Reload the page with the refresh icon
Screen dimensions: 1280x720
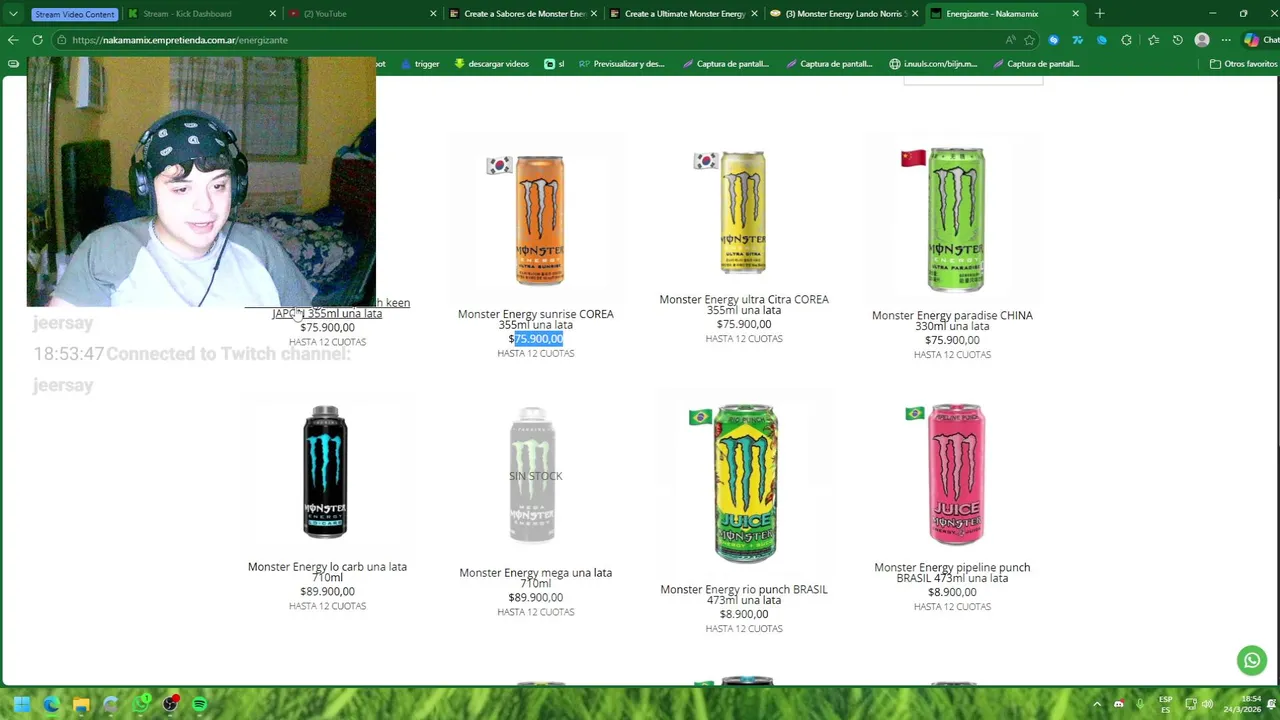pyautogui.click(x=37, y=40)
